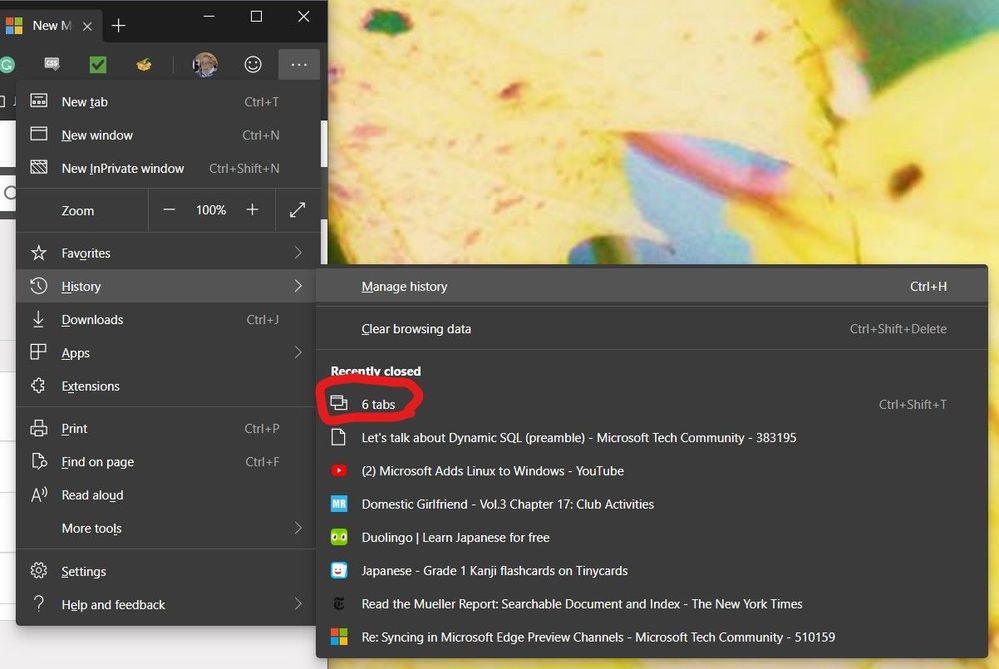
Task: Open the More tools submenu
Action: coord(168,528)
